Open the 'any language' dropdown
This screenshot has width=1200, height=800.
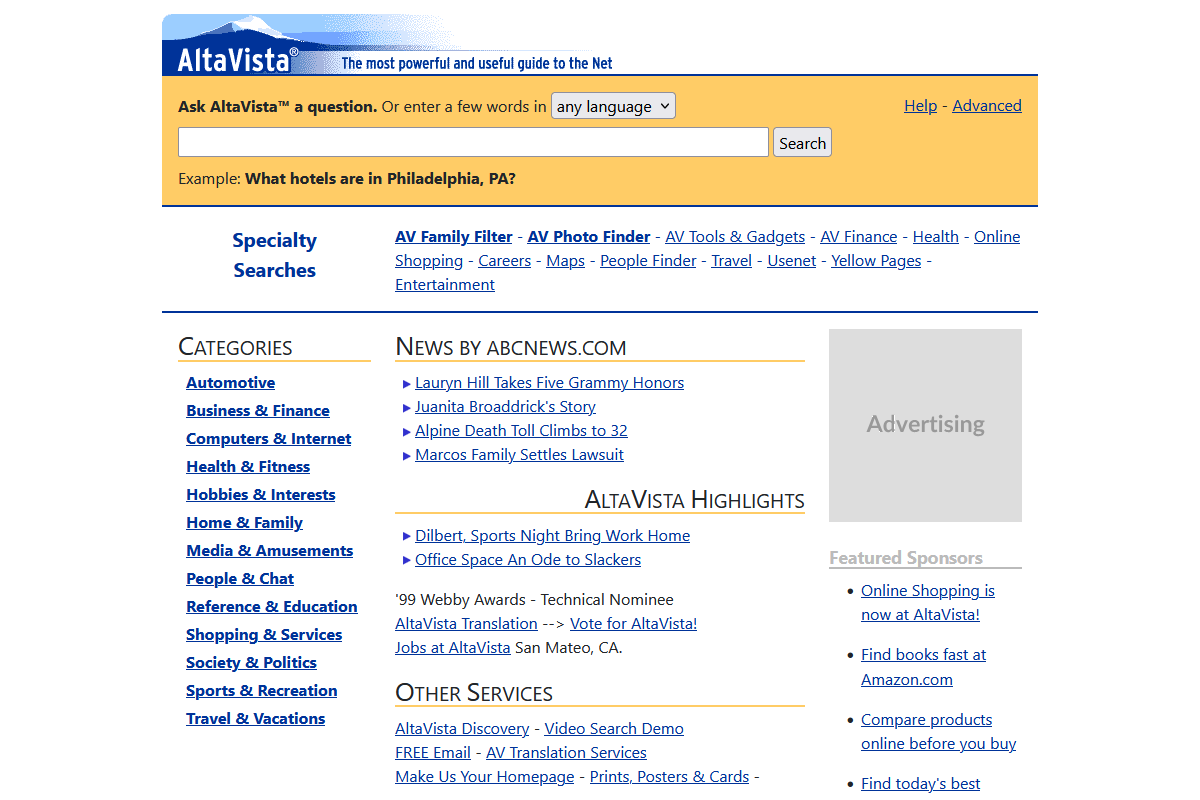[x=613, y=105]
